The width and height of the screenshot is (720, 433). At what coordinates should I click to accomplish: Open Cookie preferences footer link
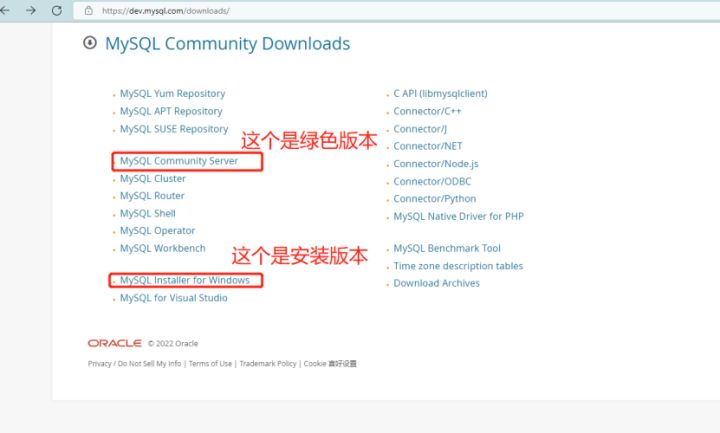click(330, 364)
